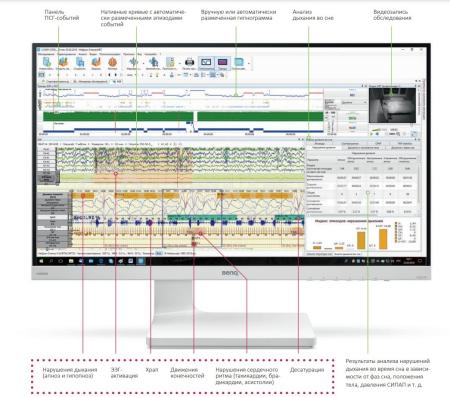Select the Saturation tab in sleep breathing analysis
The height and width of the screenshot is (397, 450).
pos(350,143)
